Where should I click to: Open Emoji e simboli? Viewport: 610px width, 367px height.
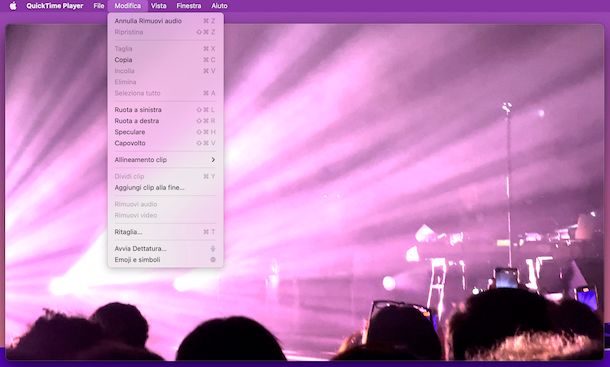click(x=165, y=260)
